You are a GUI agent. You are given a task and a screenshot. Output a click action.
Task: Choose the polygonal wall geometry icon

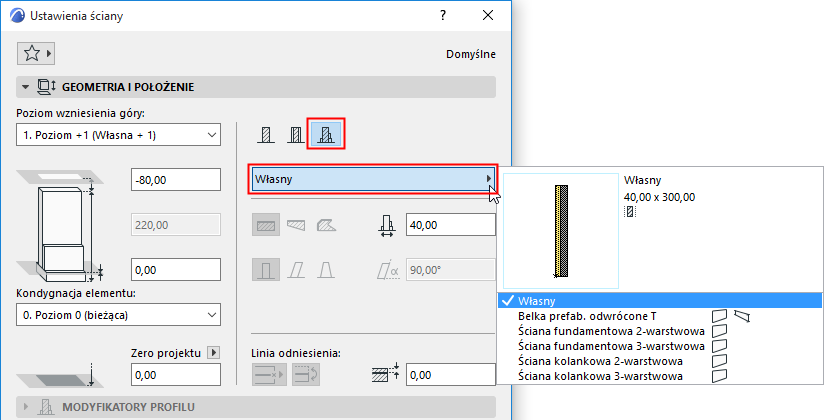tap(326, 226)
